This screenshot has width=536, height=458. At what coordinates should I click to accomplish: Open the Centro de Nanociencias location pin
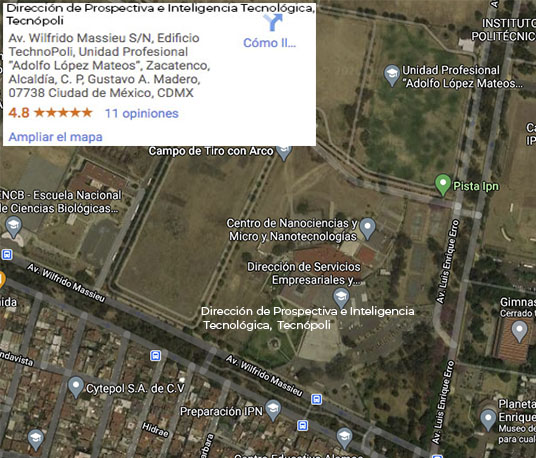point(367,228)
